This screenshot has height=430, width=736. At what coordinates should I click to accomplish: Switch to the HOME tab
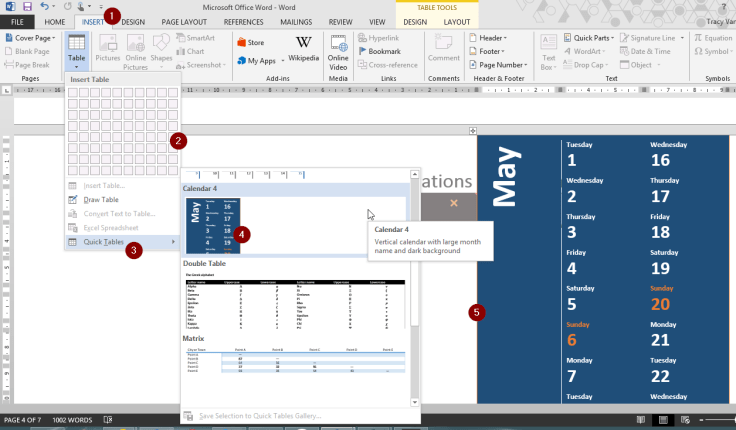pos(54,22)
